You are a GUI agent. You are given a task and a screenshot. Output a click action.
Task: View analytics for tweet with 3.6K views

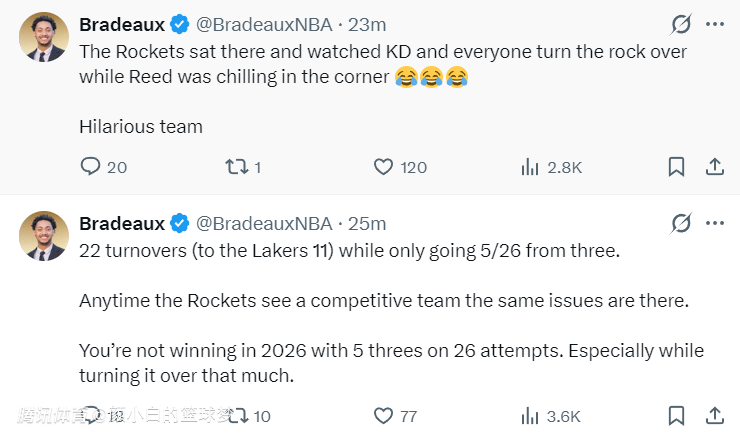[530, 415]
